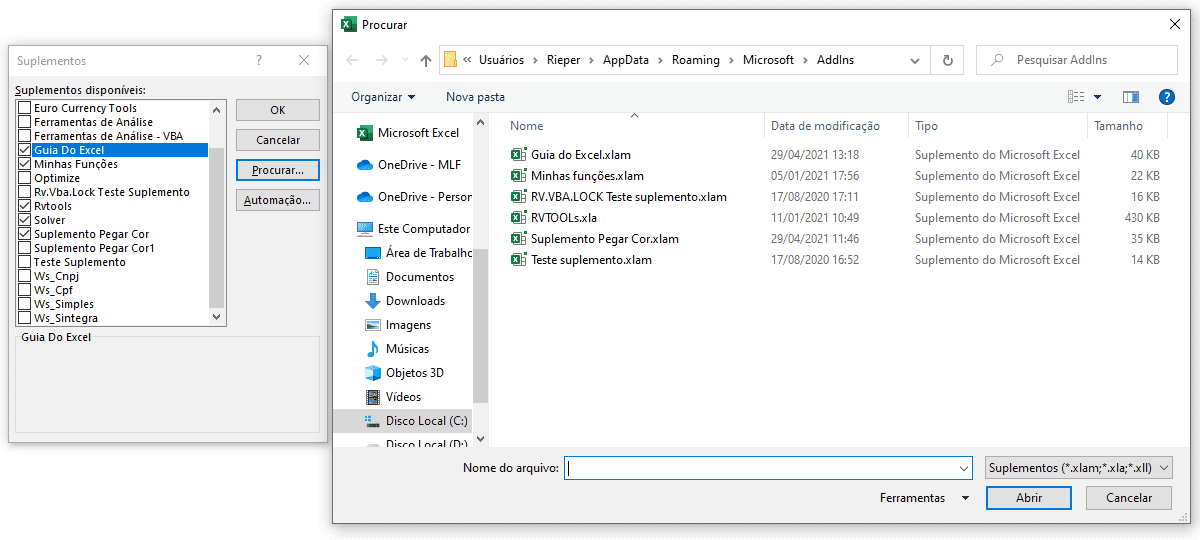1200x540 pixels.
Task: Open the Ferramentas dropdown
Action: tap(925, 497)
